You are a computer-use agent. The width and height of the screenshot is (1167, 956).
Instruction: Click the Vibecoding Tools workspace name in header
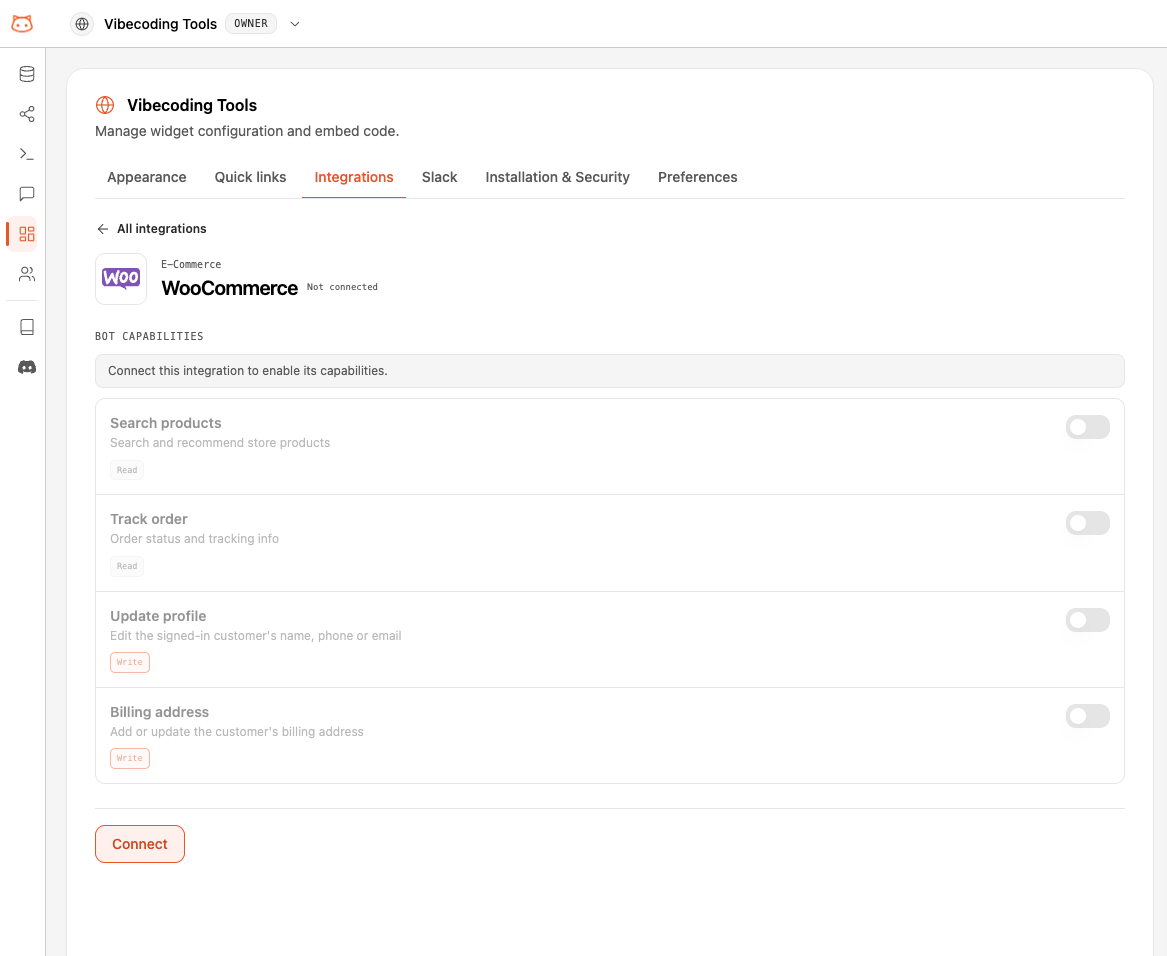point(161,24)
